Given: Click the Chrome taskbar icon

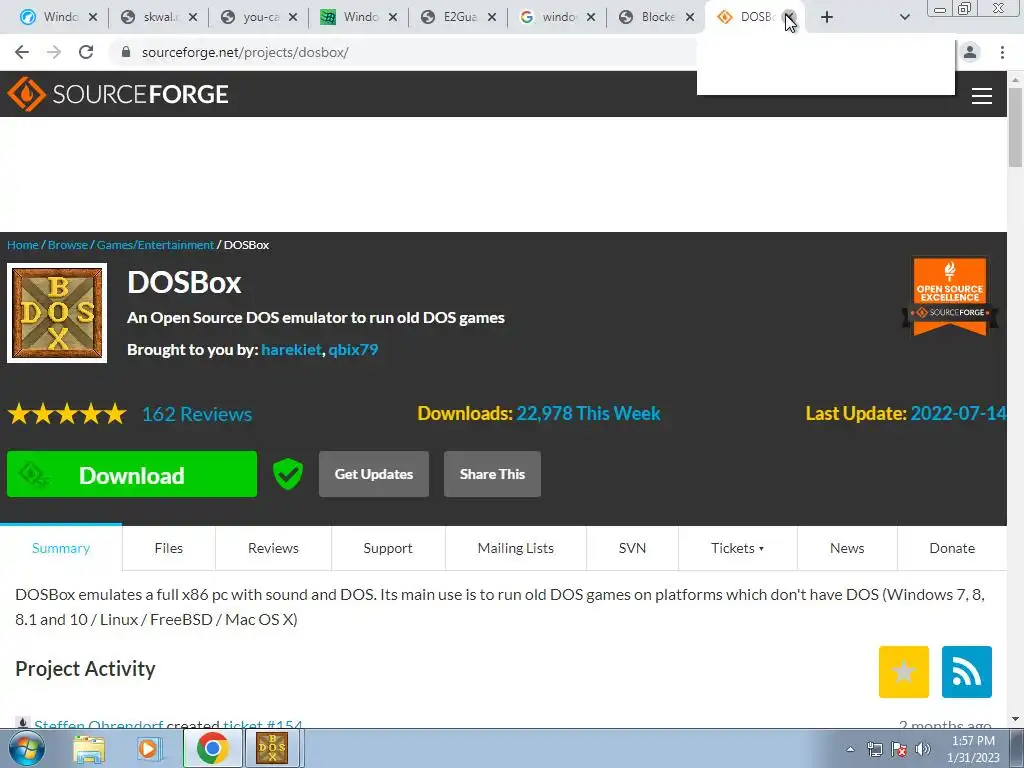Looking at the screenshot, I should (x=212, y=748).
